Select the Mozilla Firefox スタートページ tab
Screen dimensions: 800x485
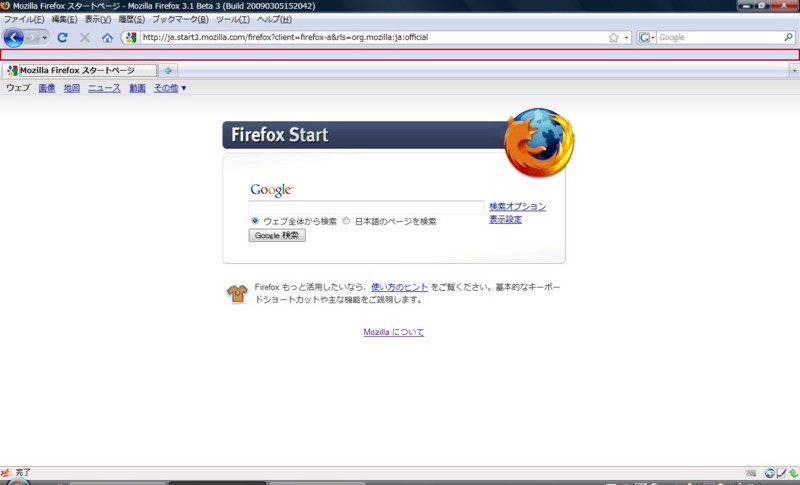(80, 70)
